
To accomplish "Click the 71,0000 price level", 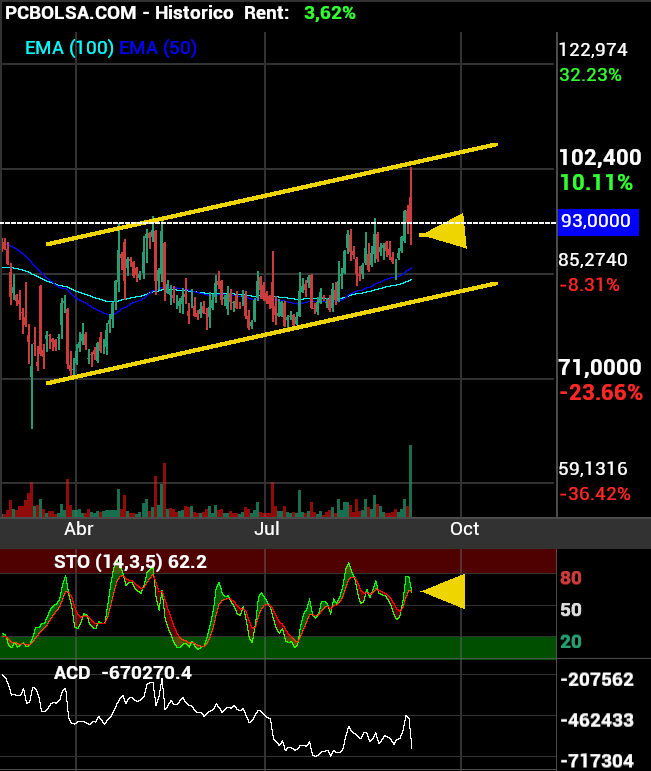I will [600, 367].
